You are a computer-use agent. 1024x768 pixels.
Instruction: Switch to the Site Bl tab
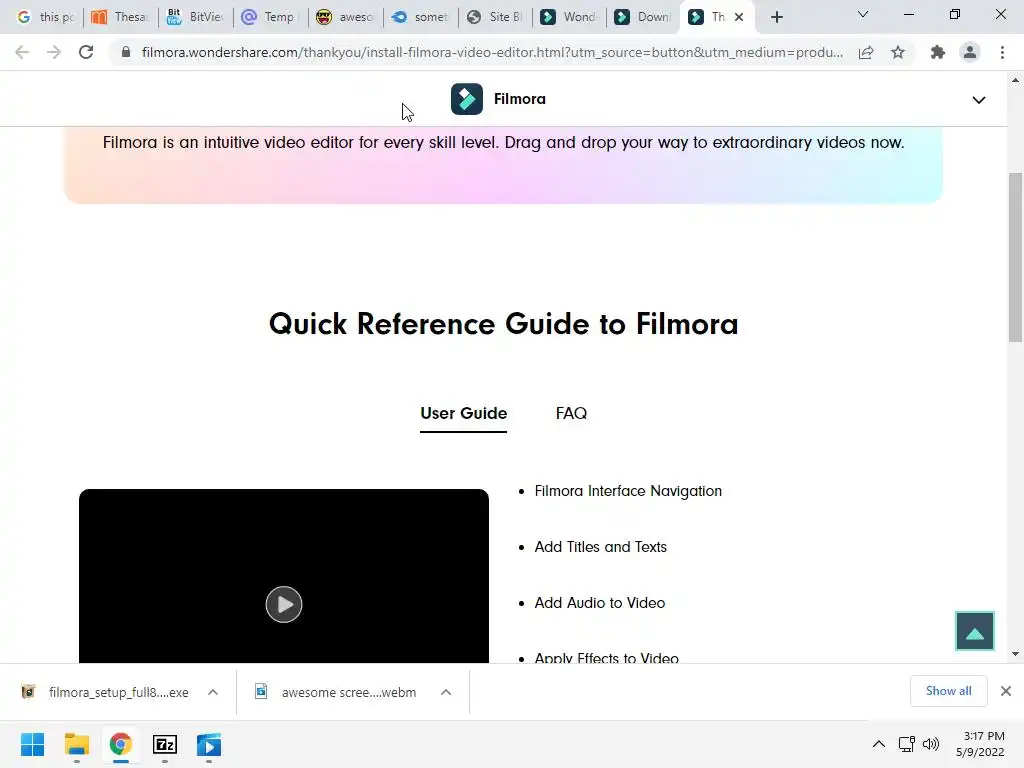click(494, 17)
